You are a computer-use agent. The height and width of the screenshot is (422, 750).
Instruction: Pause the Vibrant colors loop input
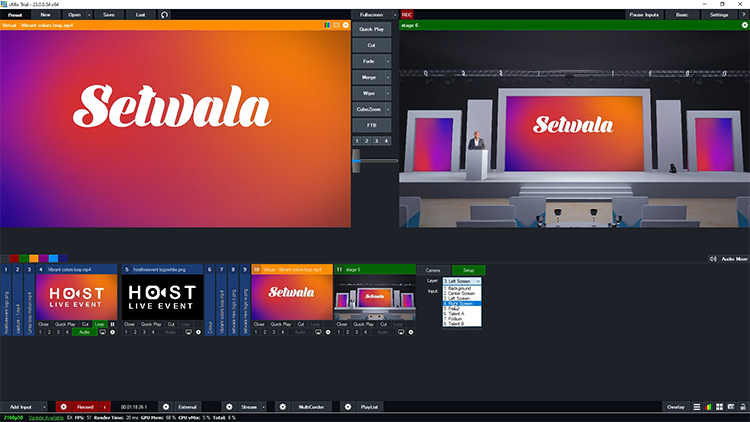tap(113, 325)
